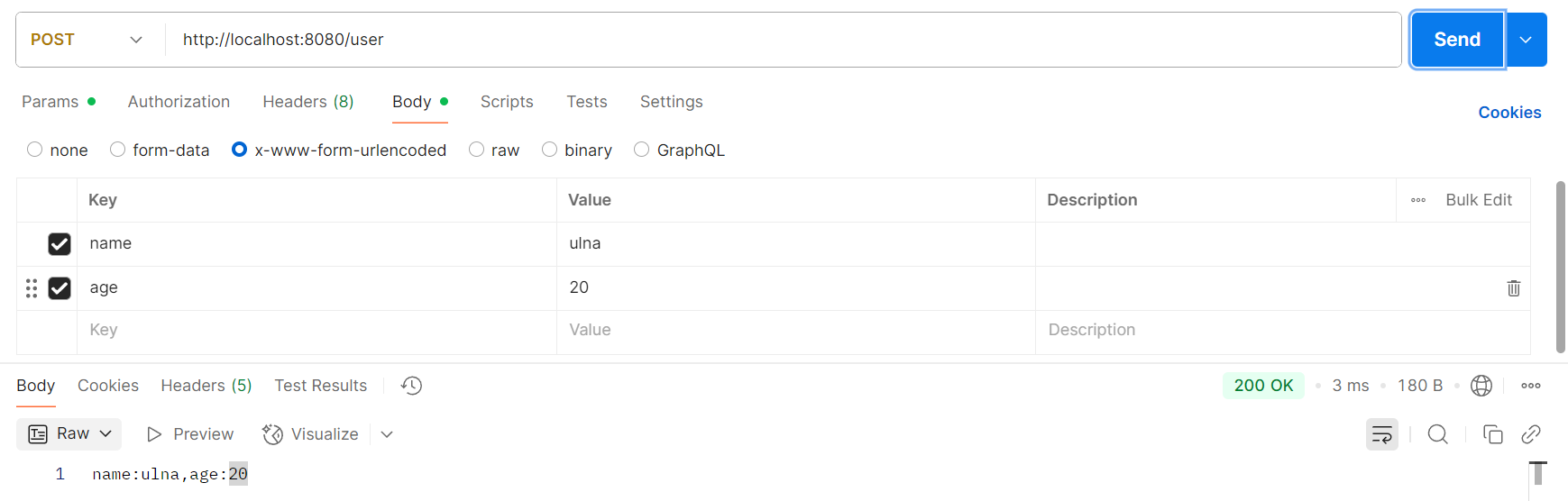Click the Send request button
This screenshot has width=1568, height=501.
pyautogui.click(x=1456, y=40)
